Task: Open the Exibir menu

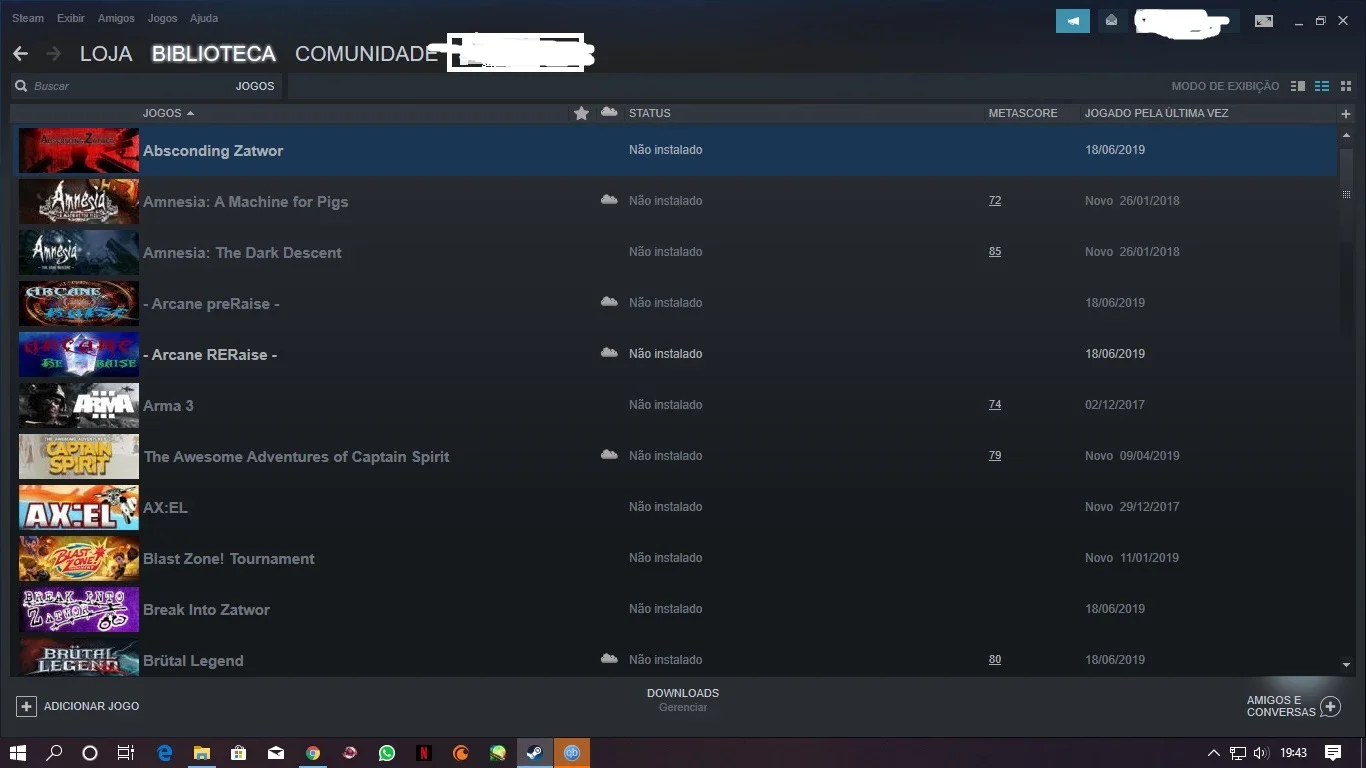Action: [71, 18]
